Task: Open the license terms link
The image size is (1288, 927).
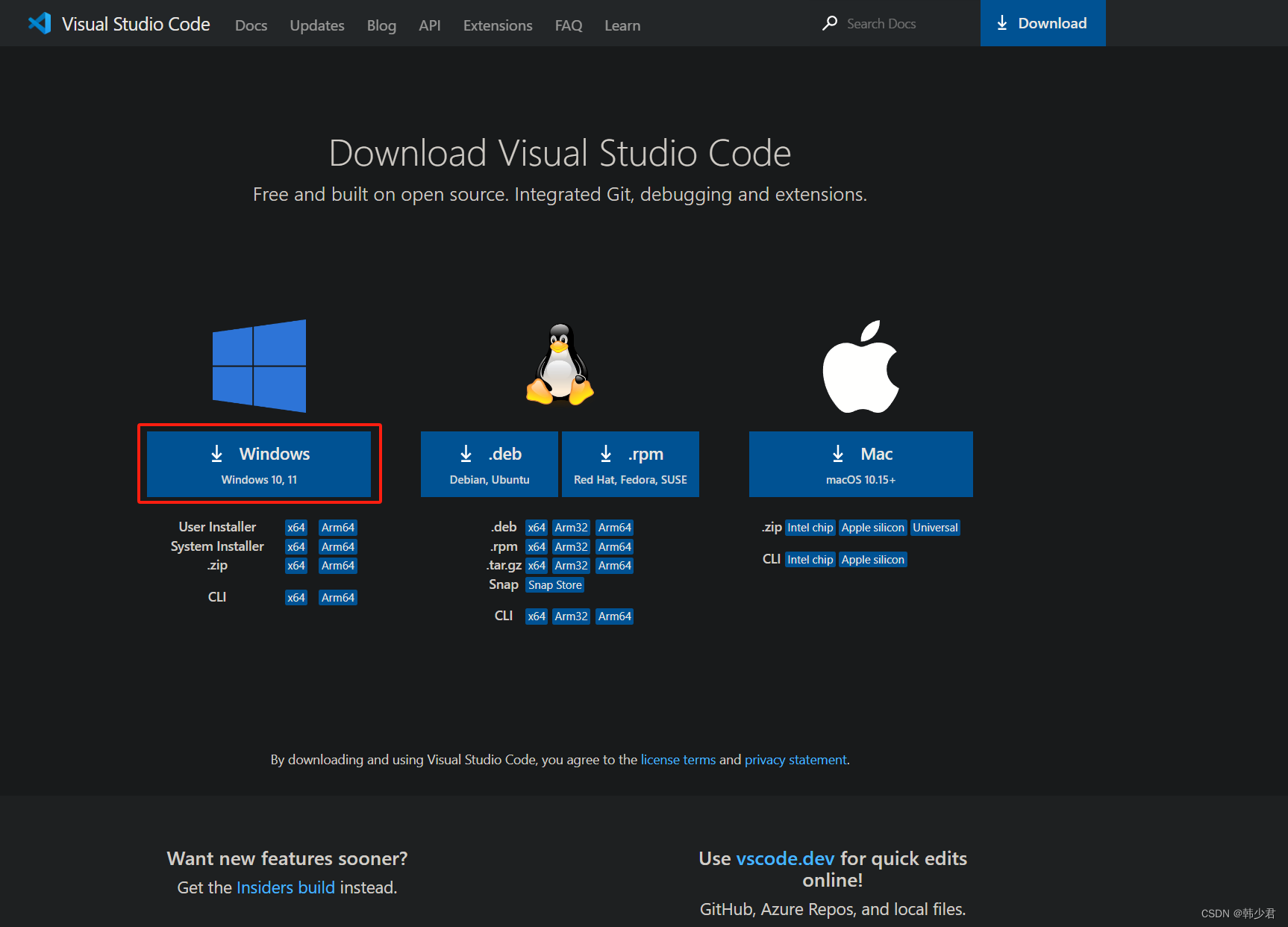Action: point(678,760)
